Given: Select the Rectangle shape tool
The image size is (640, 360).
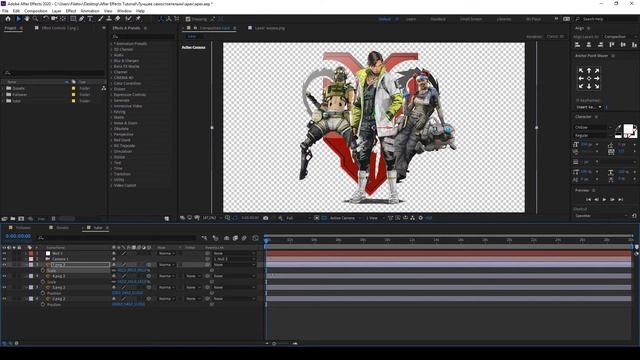Looking at the screenshot, I should (73, 19).
